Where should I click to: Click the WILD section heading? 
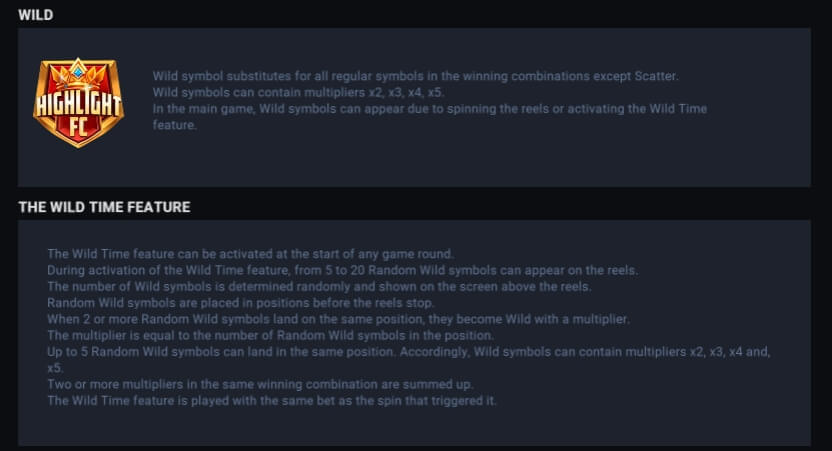[36, 15]
